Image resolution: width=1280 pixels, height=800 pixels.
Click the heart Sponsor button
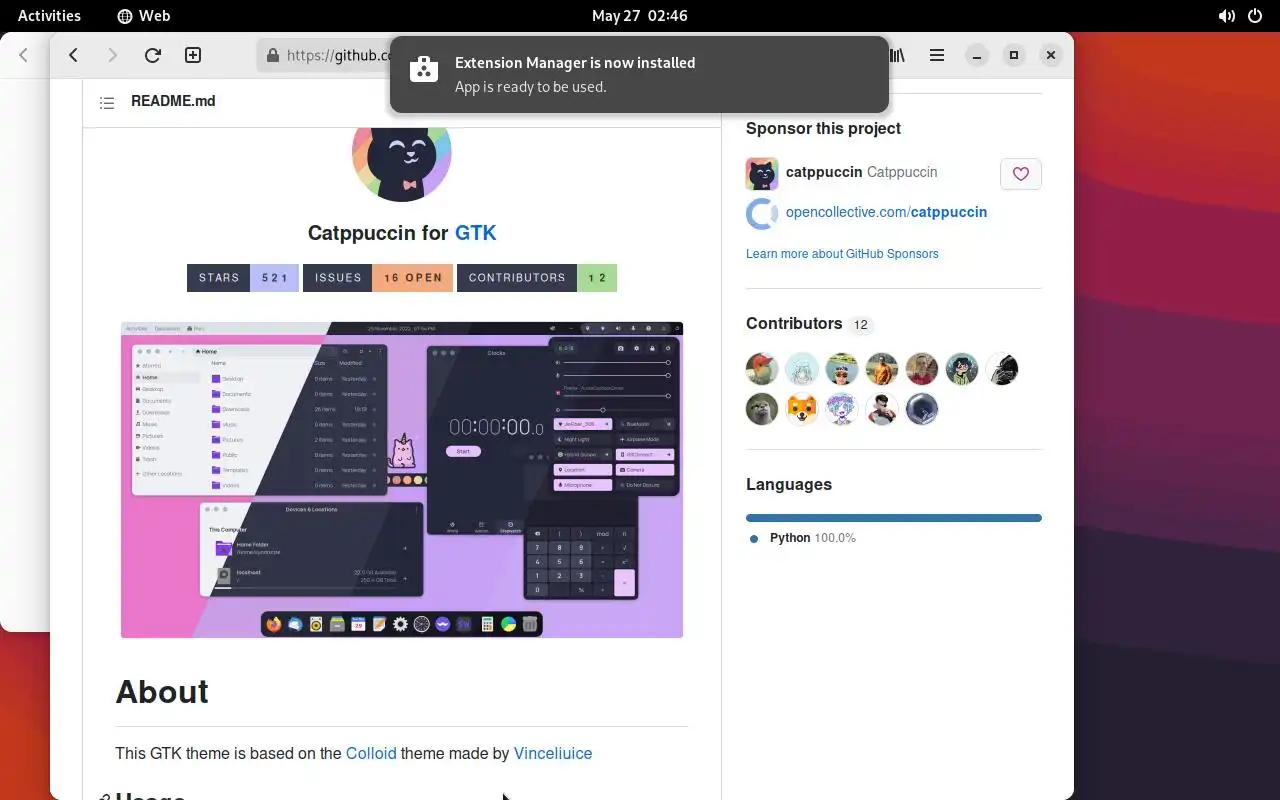tap(1021, 174)
